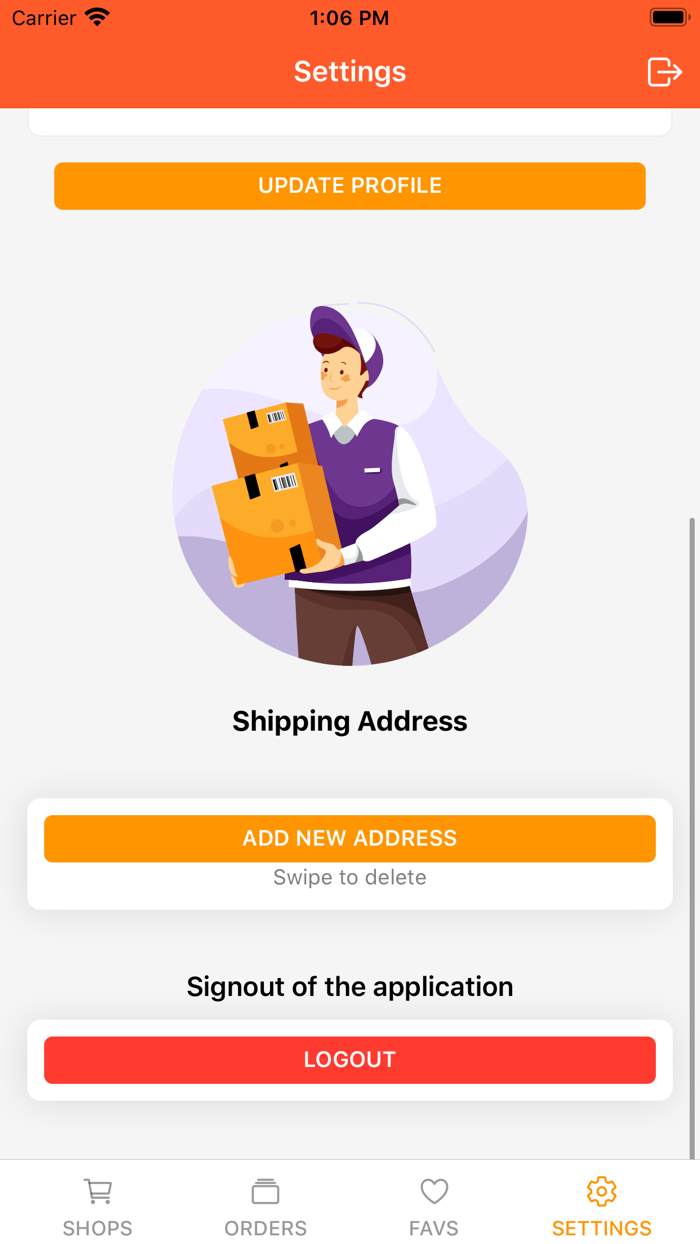Go to the ORDERS tab label
The image size is (700, 1244).
[266, 1228]
